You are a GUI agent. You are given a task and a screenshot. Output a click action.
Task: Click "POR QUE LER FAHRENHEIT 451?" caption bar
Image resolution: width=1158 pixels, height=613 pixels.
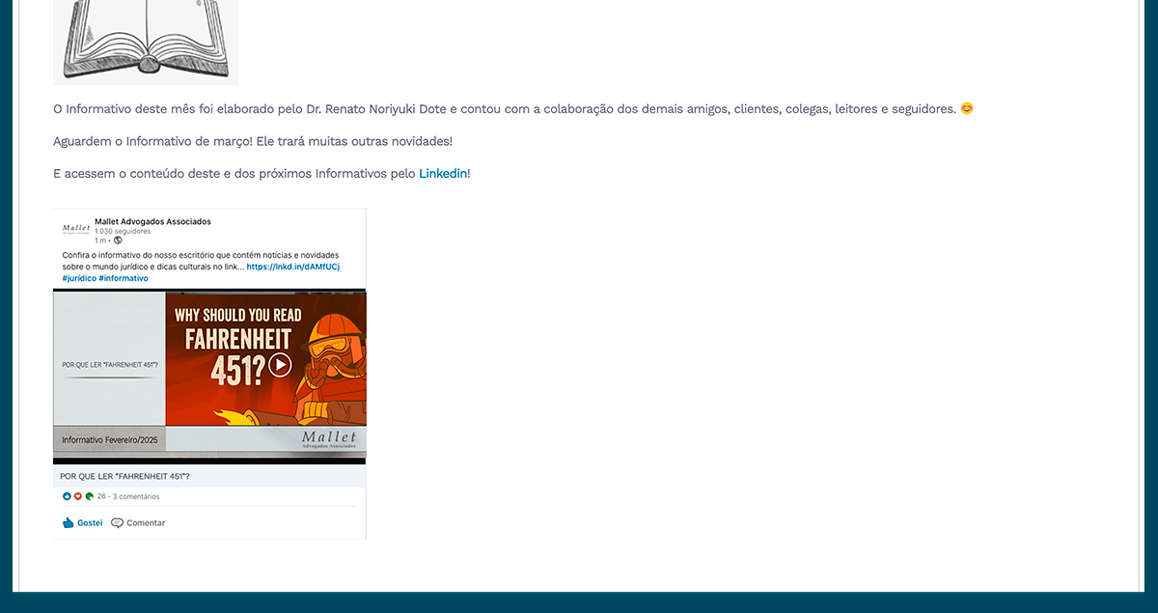(210, 476)
